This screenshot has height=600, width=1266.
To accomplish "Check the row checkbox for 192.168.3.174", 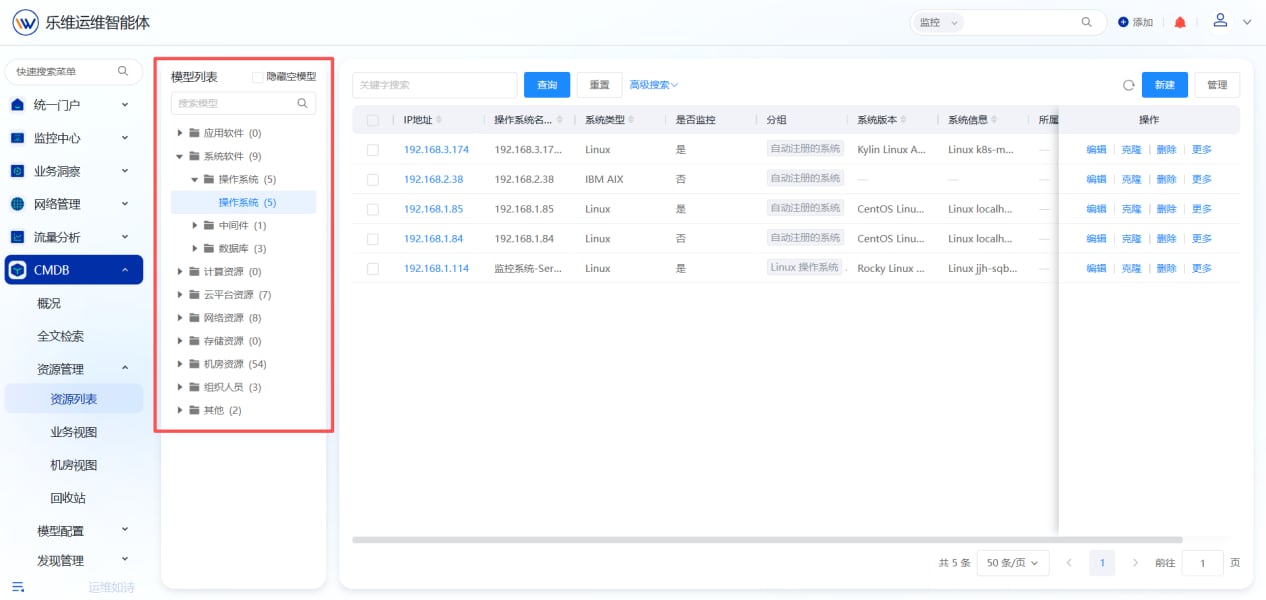I will click(373, 150).
